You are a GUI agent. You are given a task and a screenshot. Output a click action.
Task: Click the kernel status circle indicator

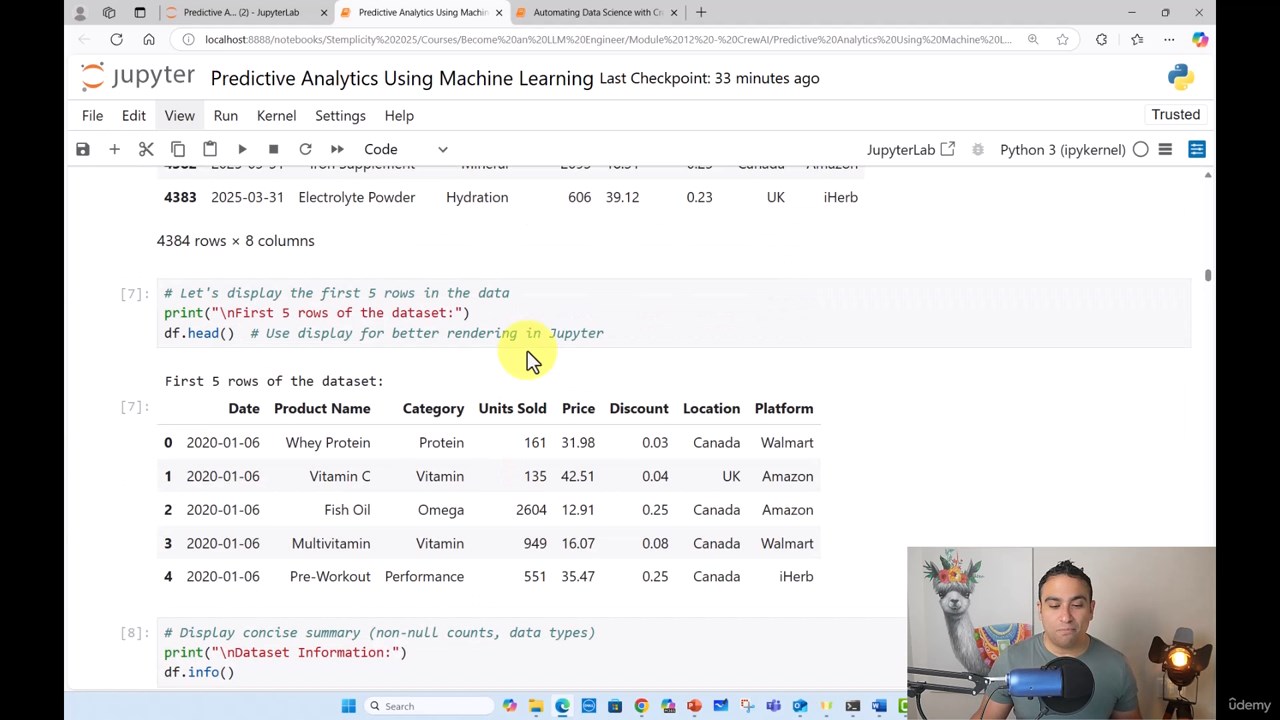(1141, 149)
